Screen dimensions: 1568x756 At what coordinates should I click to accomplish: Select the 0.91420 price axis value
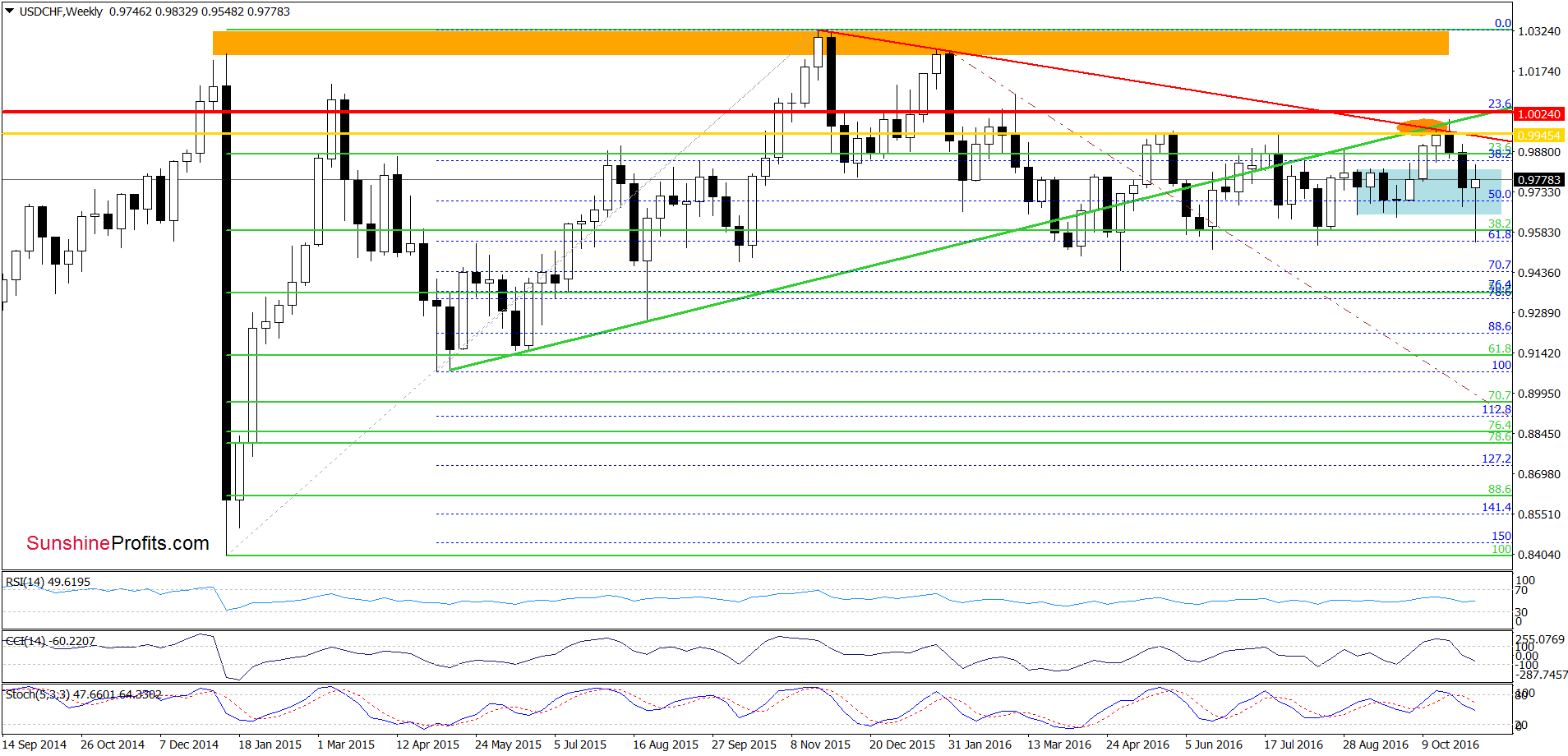(1539, 353)
